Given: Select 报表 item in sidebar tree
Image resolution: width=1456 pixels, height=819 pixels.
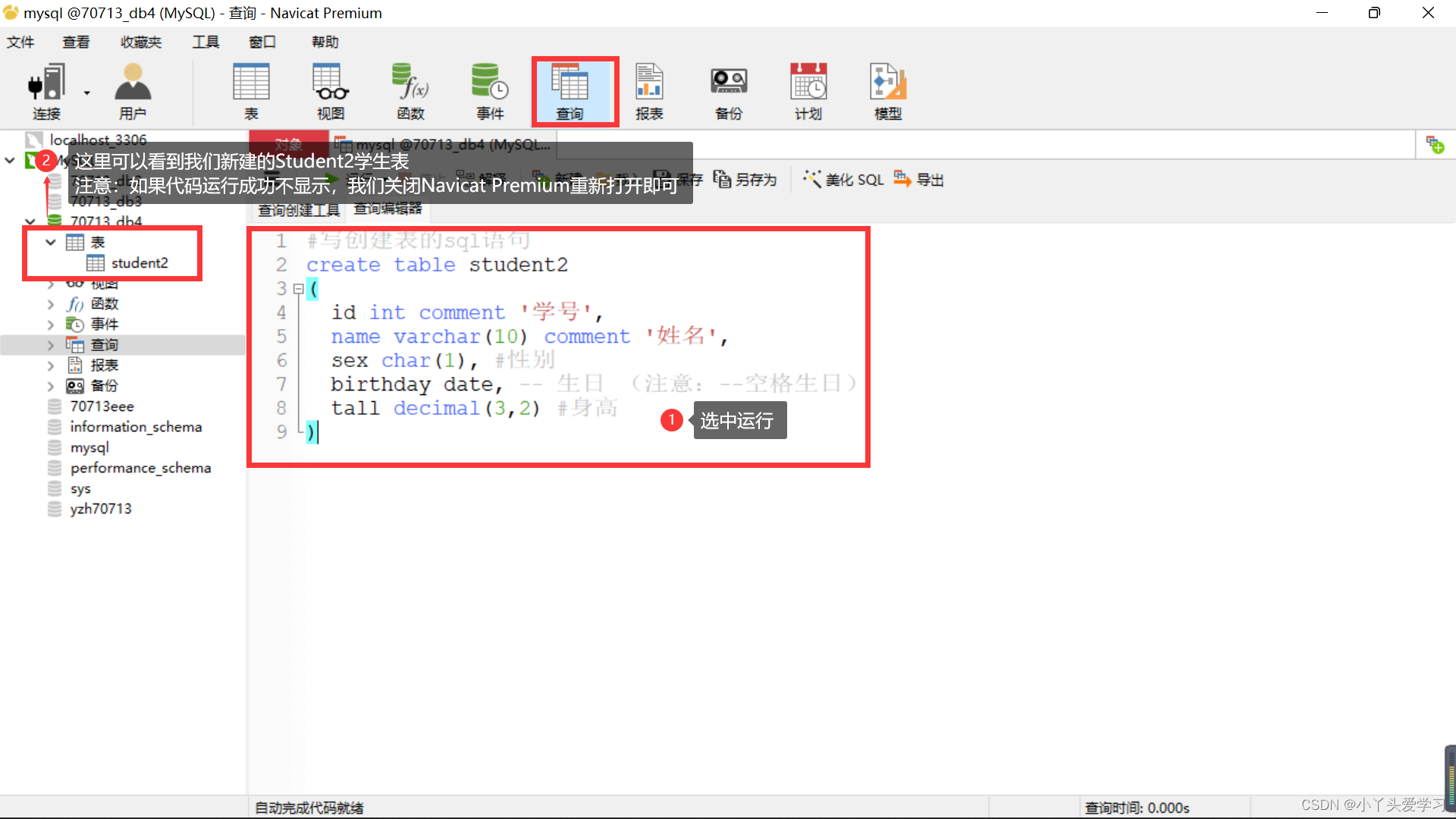Looking at the screenshot, I should [105, 366].
